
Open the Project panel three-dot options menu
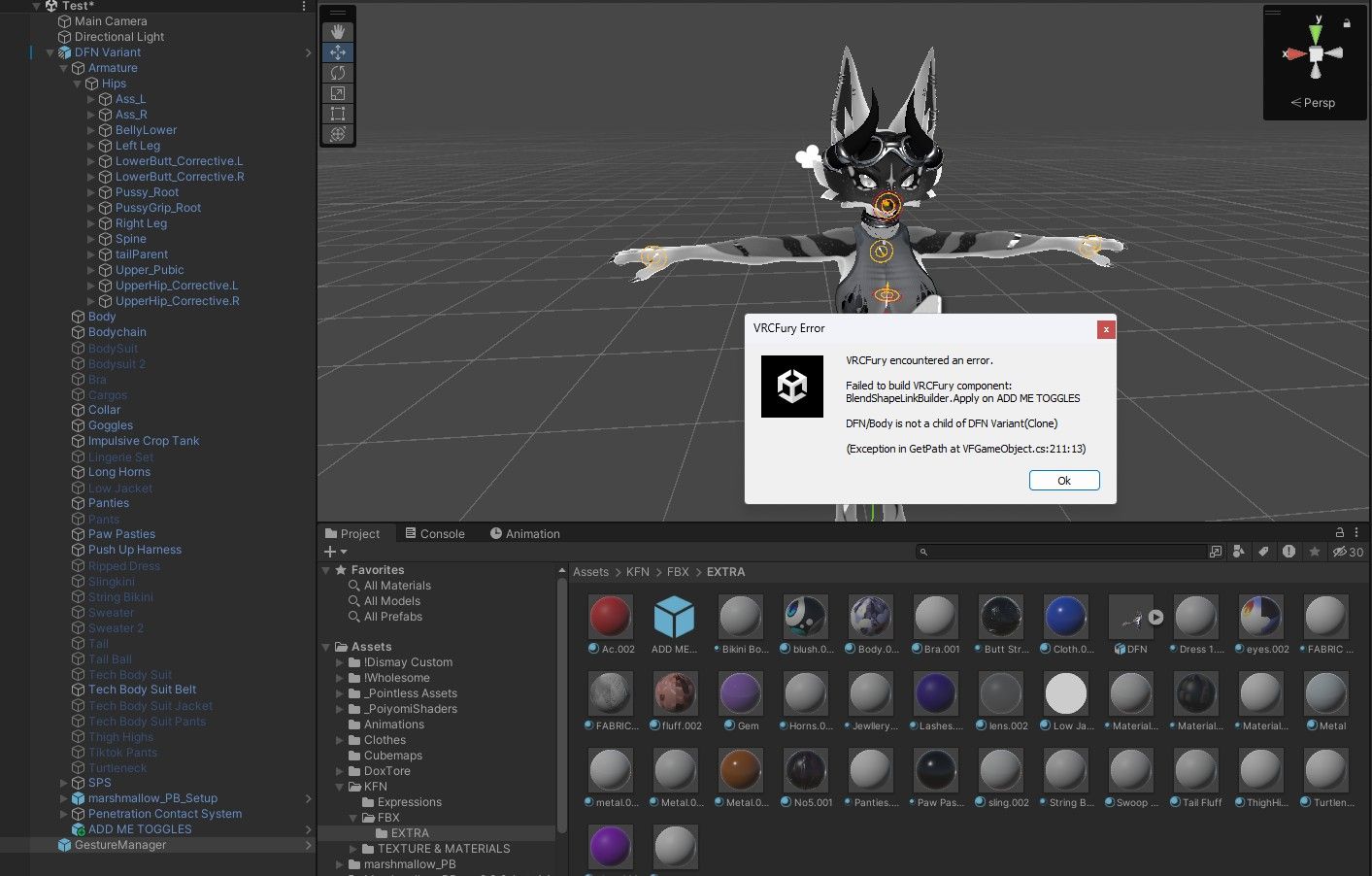(x=1356, y=532)
